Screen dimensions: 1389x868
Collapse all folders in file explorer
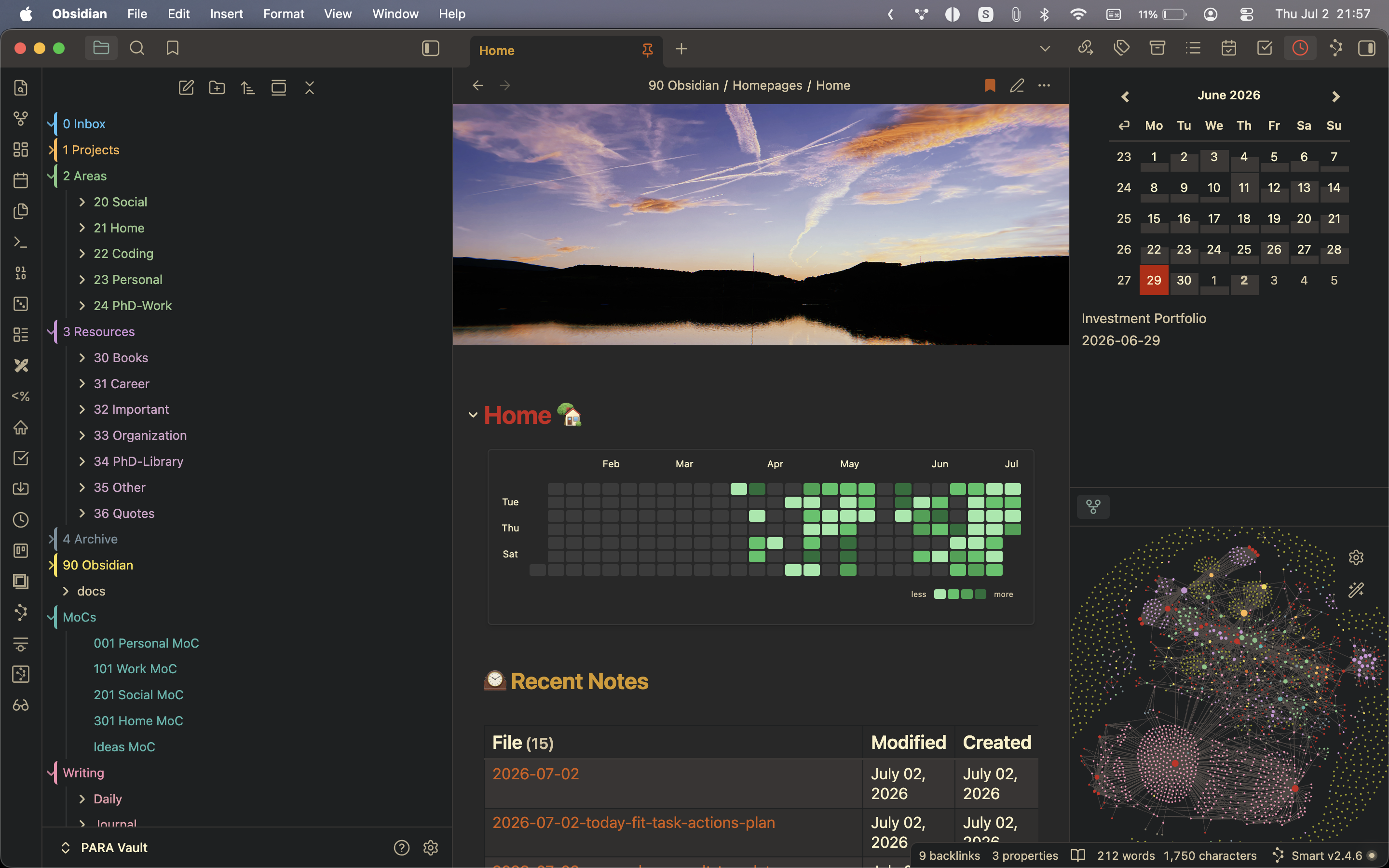[309, 88]
